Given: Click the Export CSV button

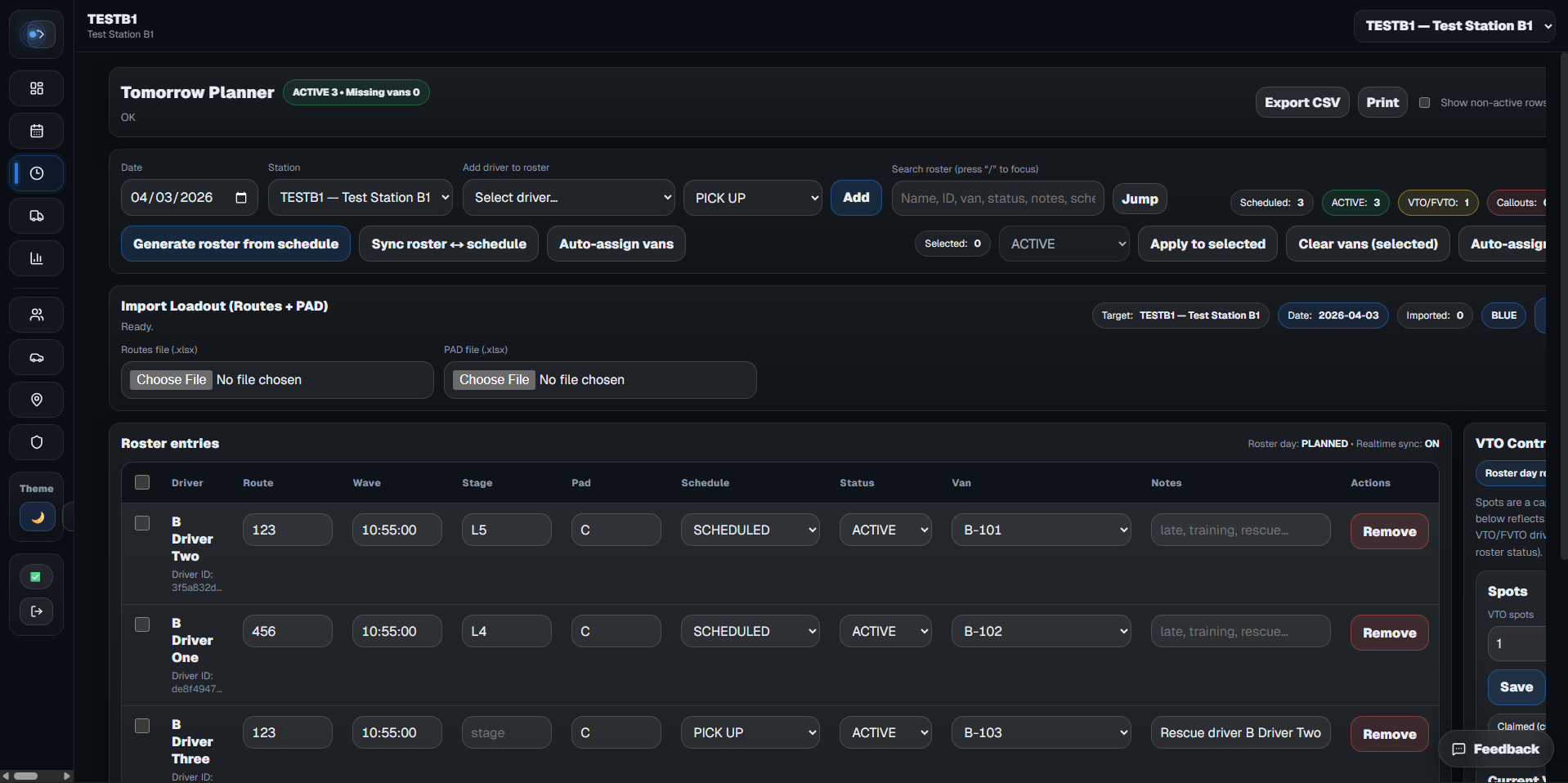Looking at the screenshot, I should click(x=1301, y=103).
